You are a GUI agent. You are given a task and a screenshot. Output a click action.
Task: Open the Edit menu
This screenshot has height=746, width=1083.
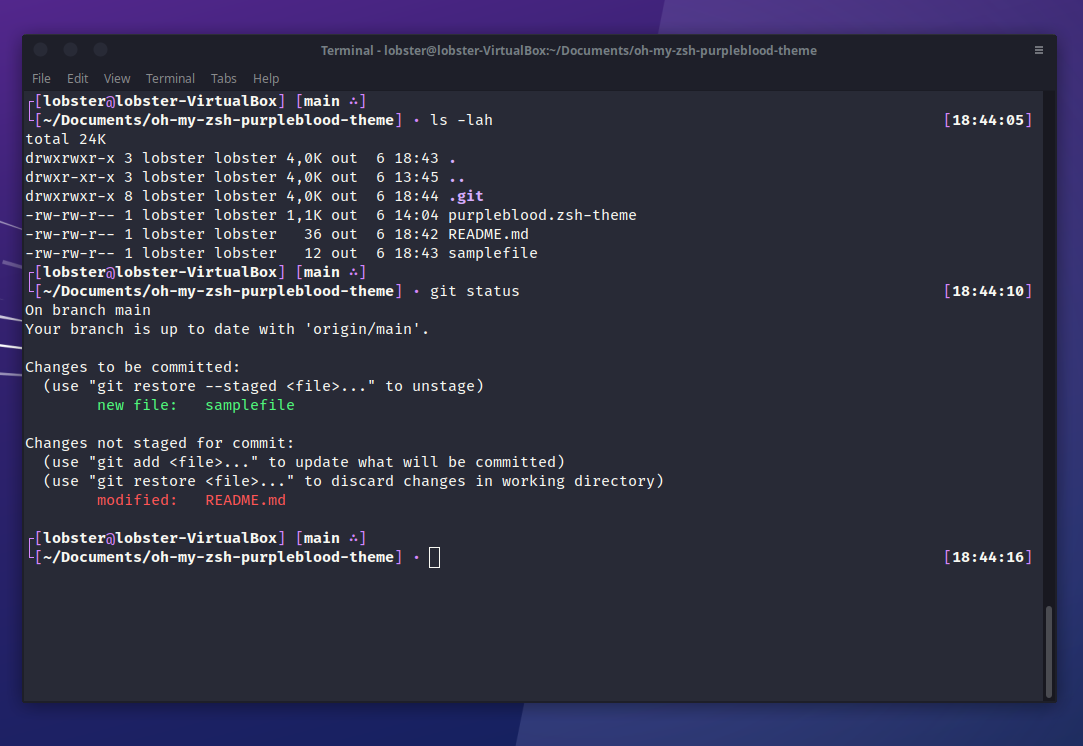point(78,78)
